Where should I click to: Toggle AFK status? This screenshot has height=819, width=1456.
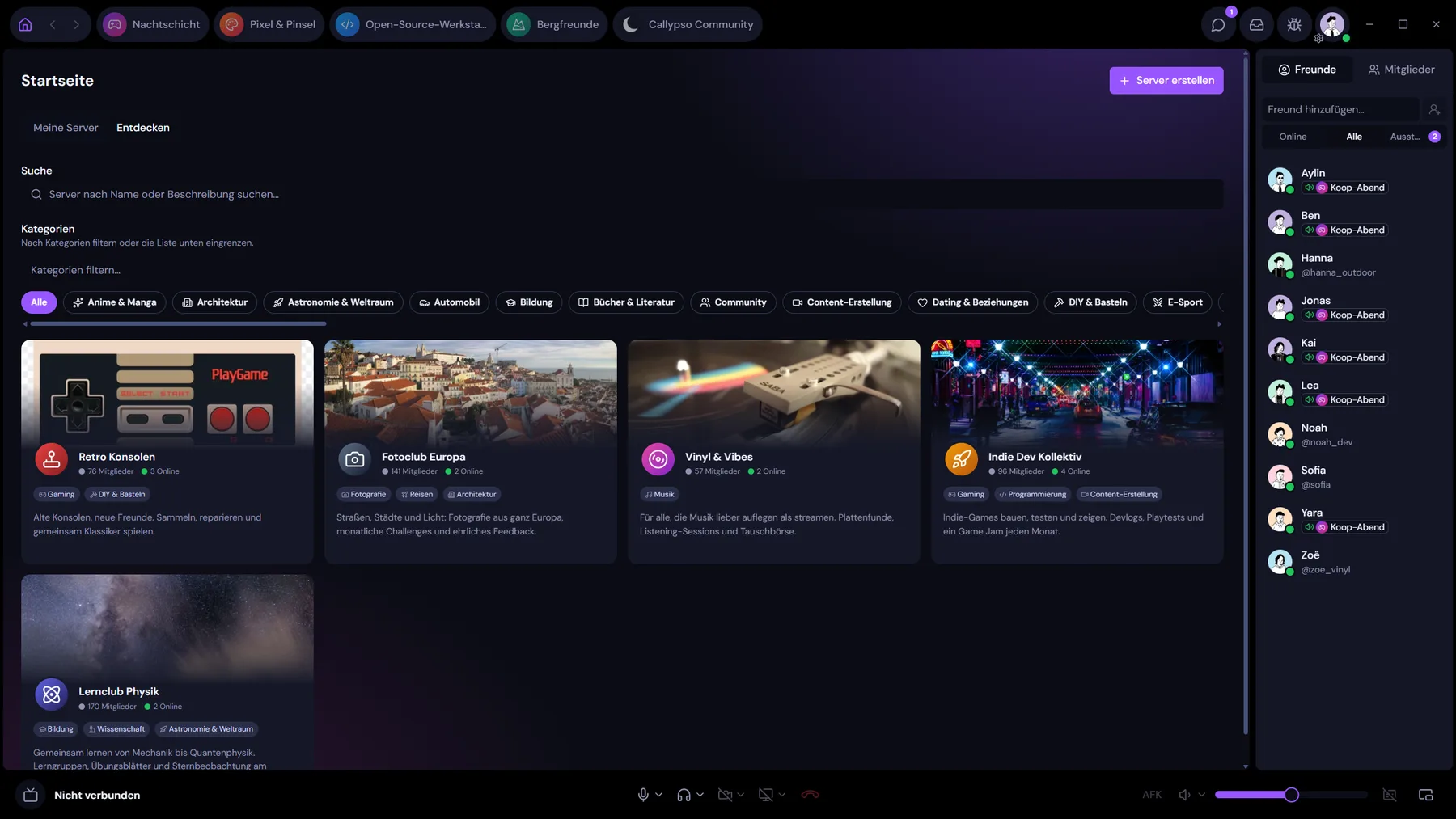pyautogui.click(x=1152, y=795)
